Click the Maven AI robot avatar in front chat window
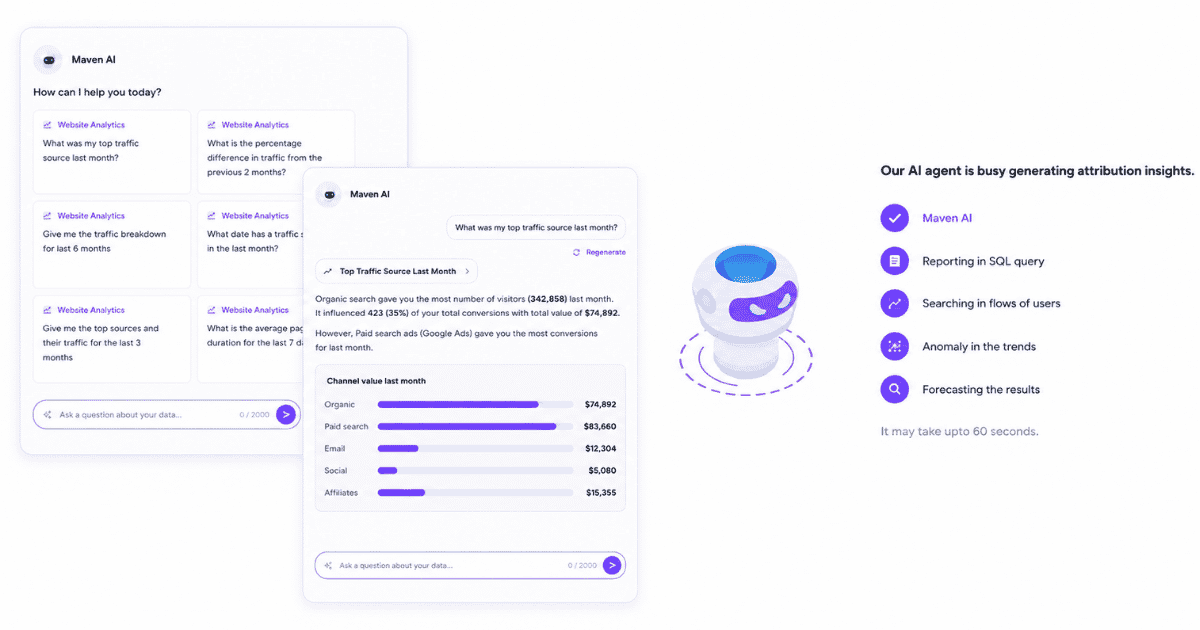This screenshot has width=1200, height=630. 329,194
